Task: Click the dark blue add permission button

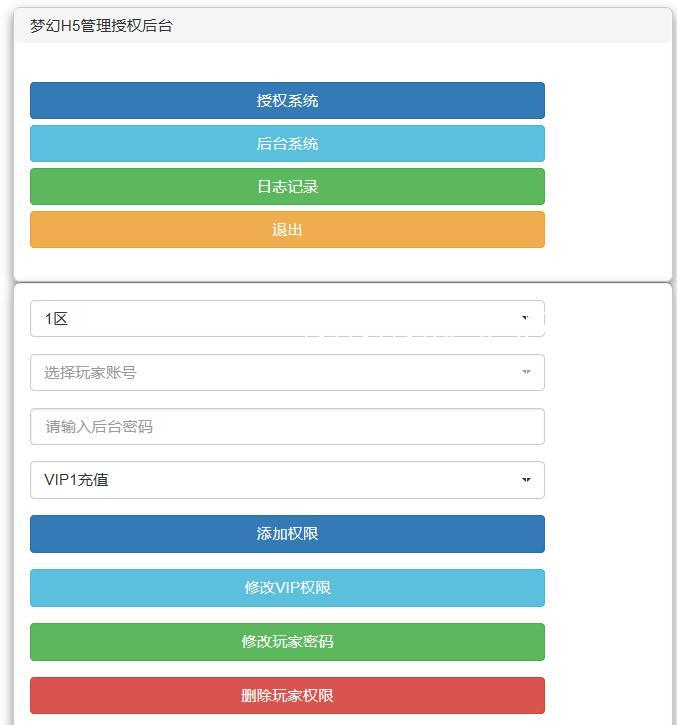Action: (287, 534)
